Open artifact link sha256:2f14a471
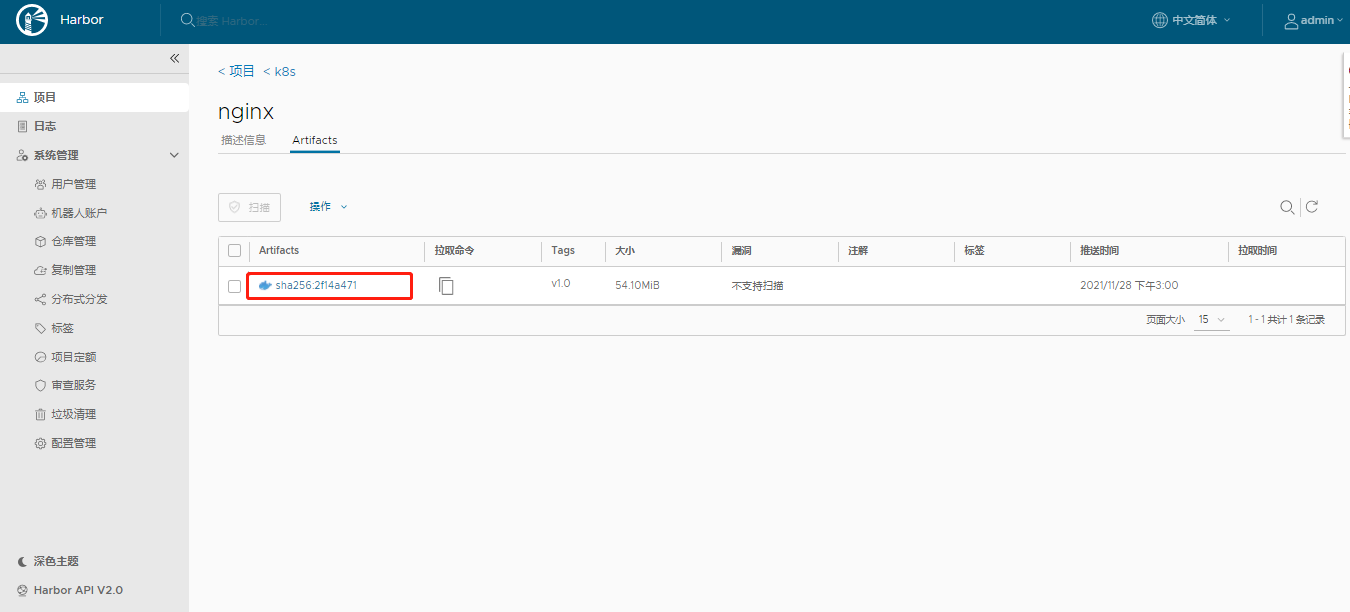This screenshot has height=612, width=1350. [x=316, y=286]
